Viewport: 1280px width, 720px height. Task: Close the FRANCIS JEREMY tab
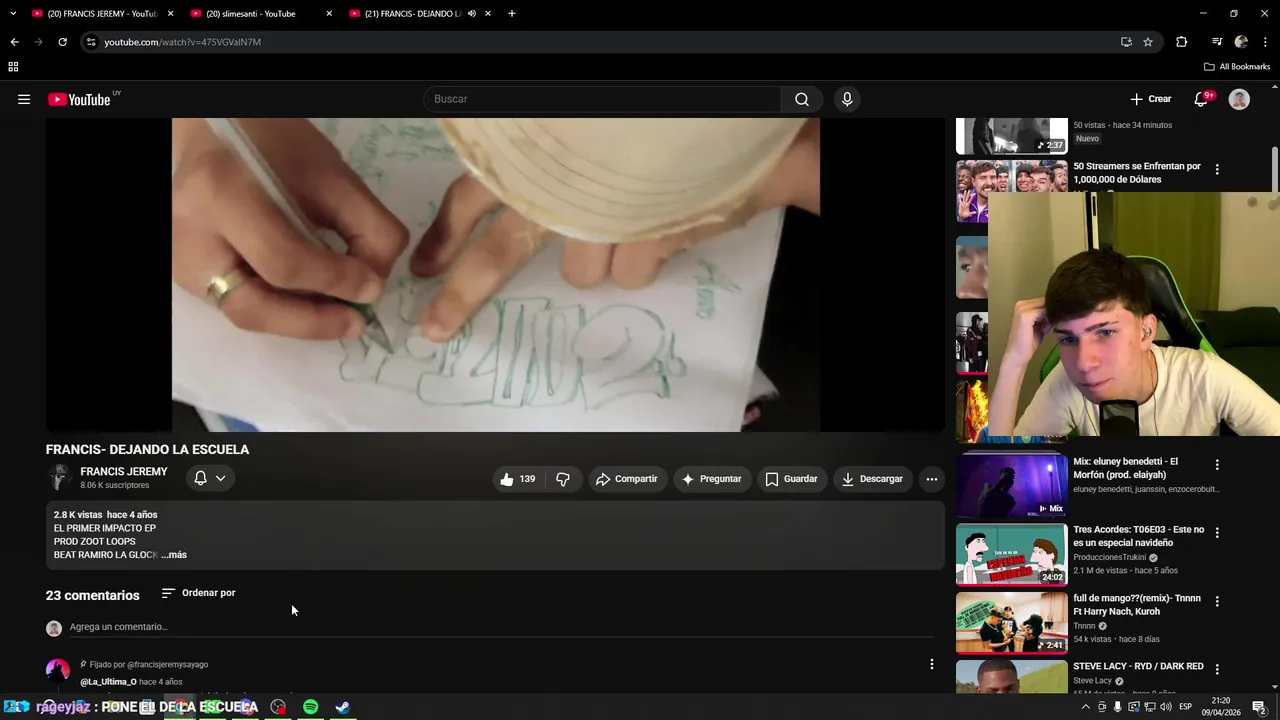point(170,14)
